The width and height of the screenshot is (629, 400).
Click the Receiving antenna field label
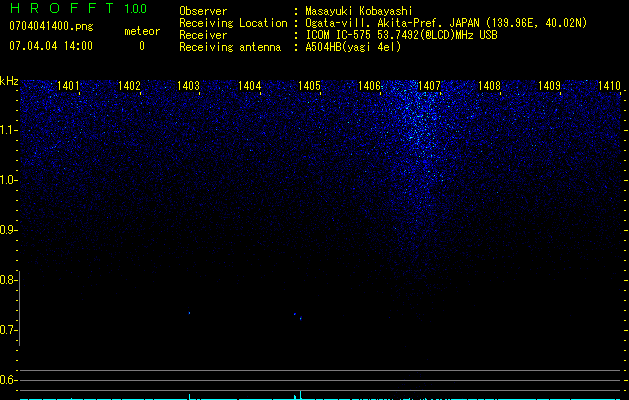click(x=230, y=47)
